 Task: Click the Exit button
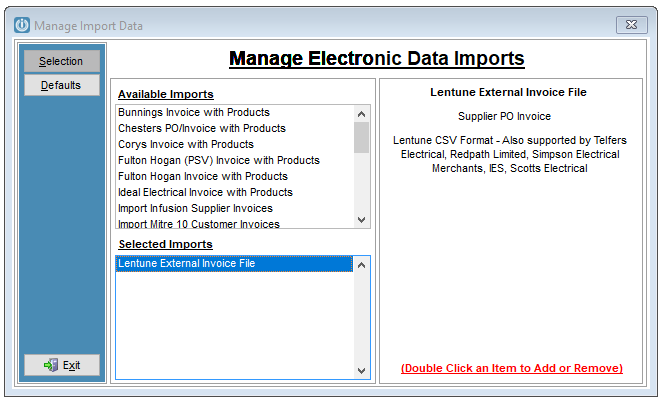62,365
